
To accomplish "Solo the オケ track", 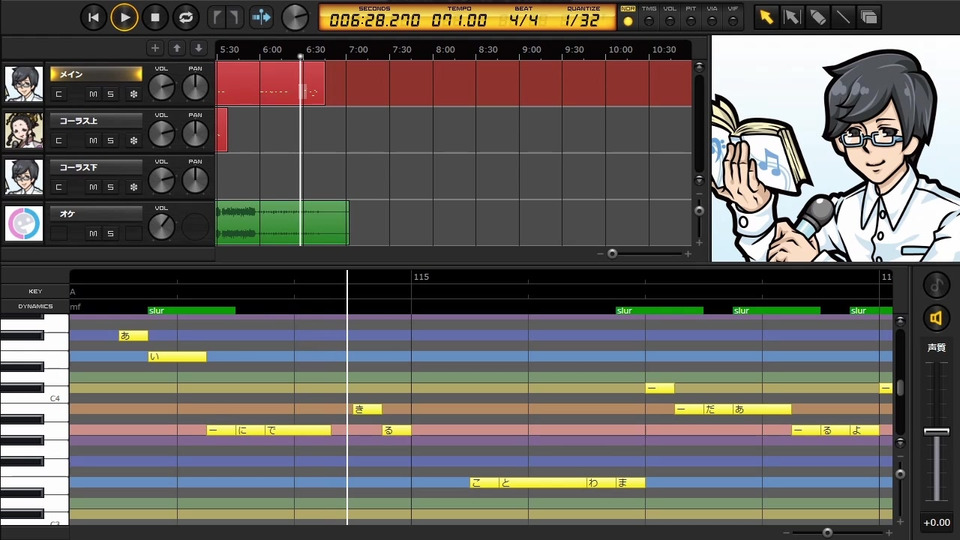I will (x=110, y=233).
